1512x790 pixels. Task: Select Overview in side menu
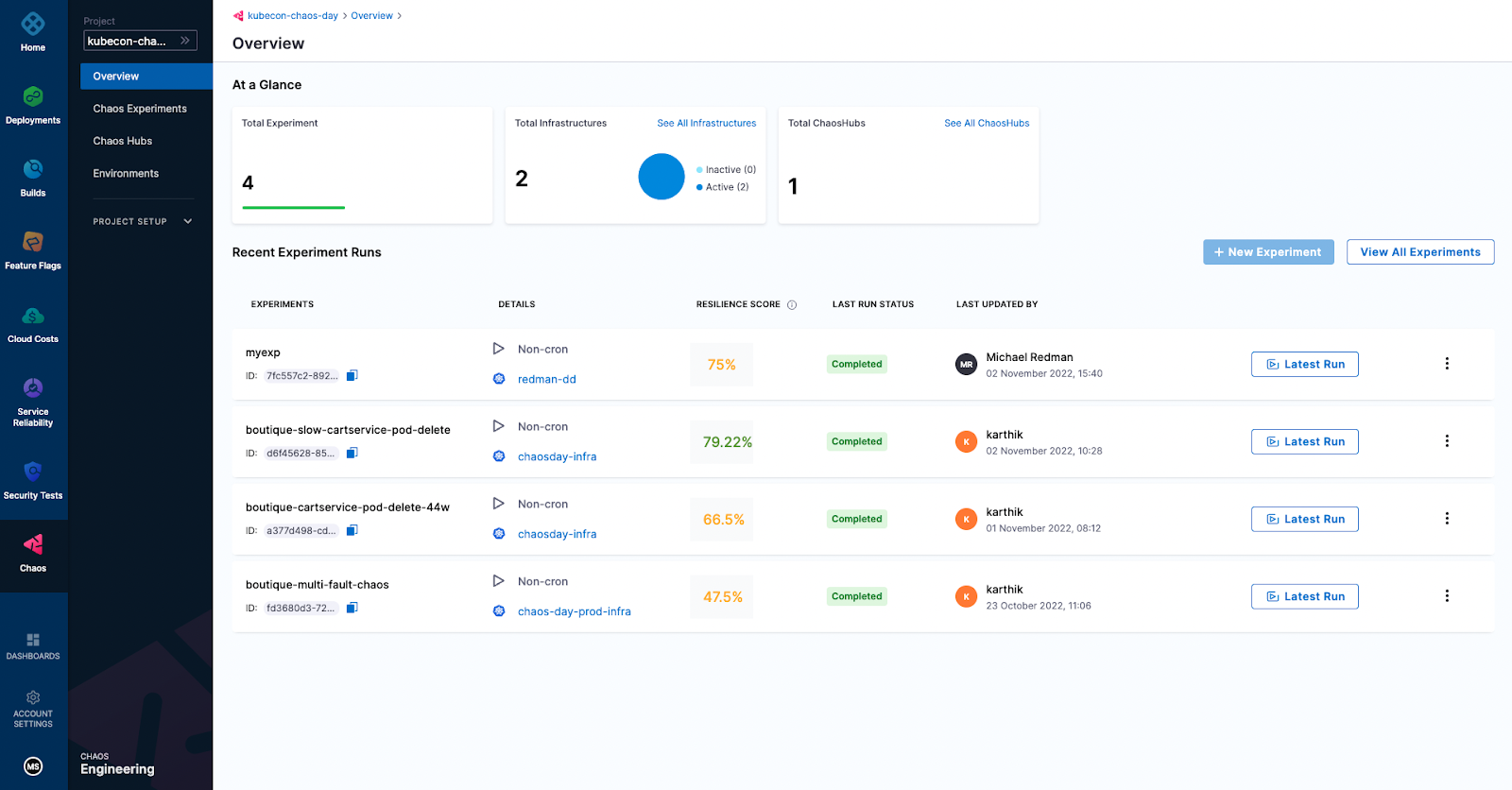pyautogui.click(x=146, y=77)
